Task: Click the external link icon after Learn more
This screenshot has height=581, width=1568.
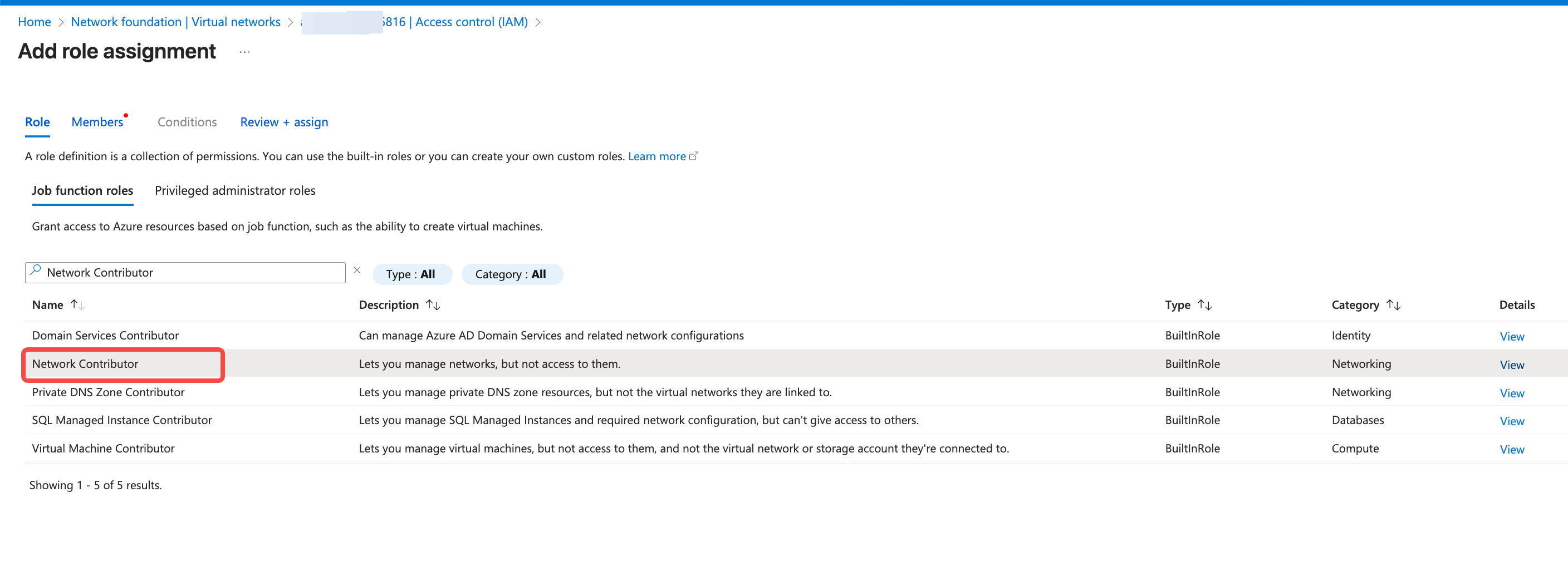Action: (693, 156)
